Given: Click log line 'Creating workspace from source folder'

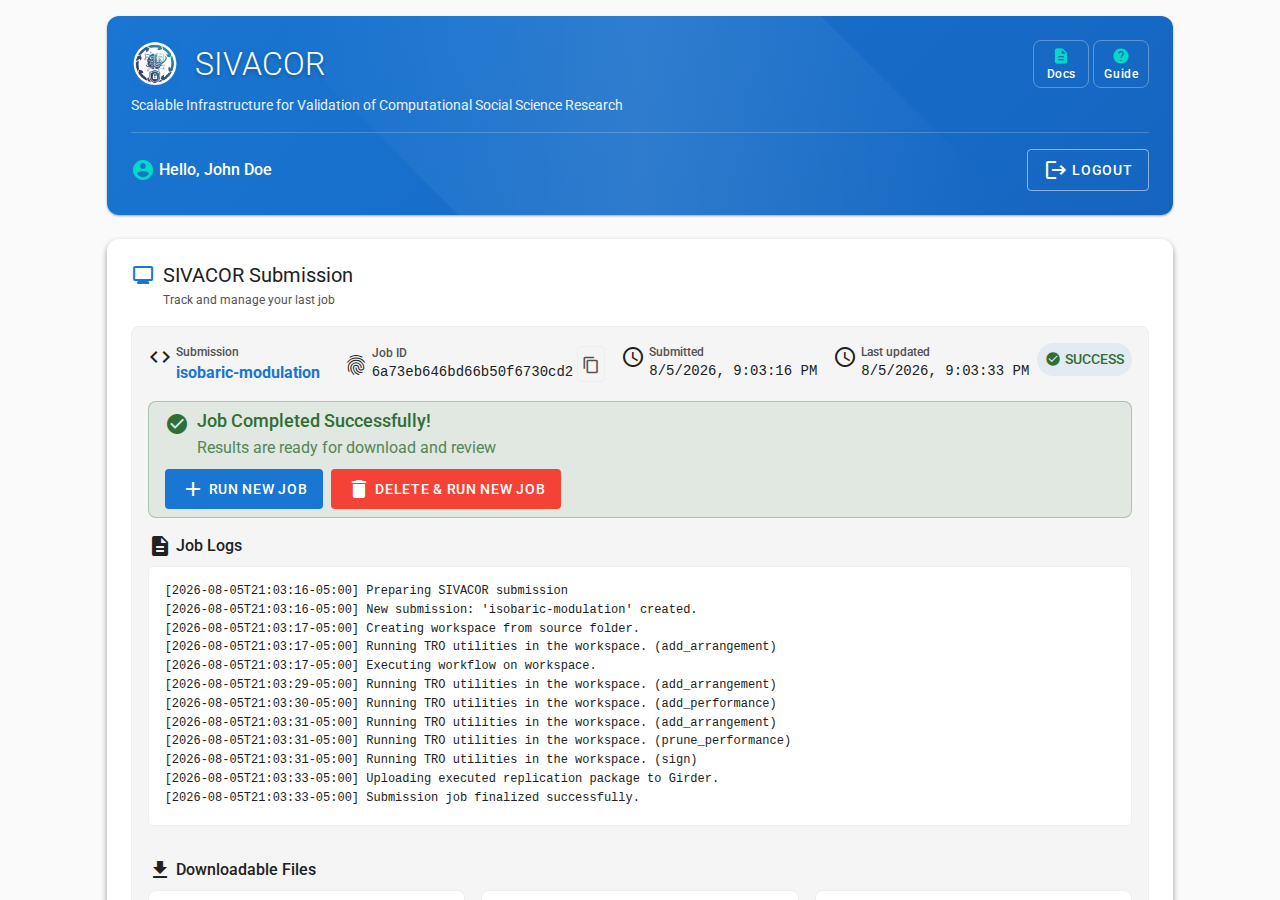Looking at the screenshot, I should [x=402, y=628].
